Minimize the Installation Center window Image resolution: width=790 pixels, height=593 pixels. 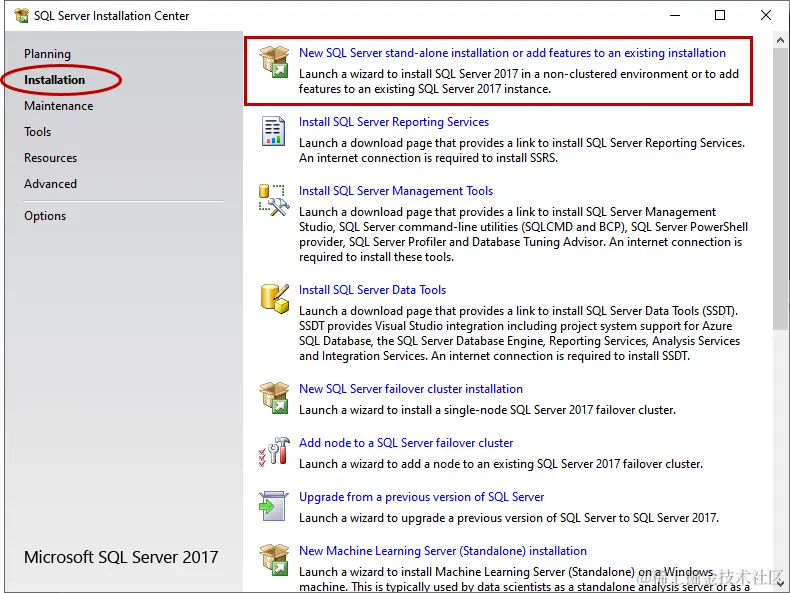click(675, 16)
